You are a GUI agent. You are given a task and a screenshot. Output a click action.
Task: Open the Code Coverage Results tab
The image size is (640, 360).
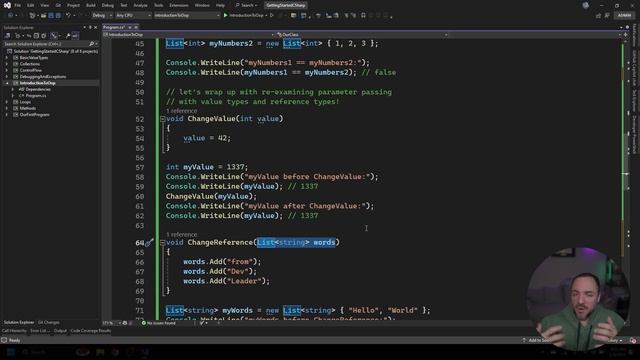coord(91,331)
